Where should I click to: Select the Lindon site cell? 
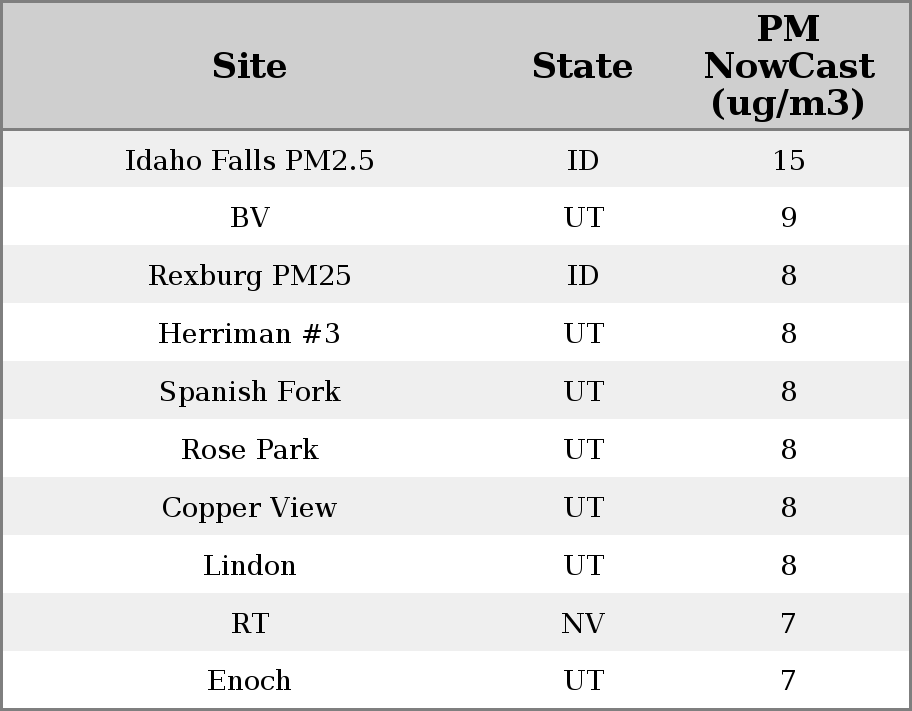pos(249,566)
